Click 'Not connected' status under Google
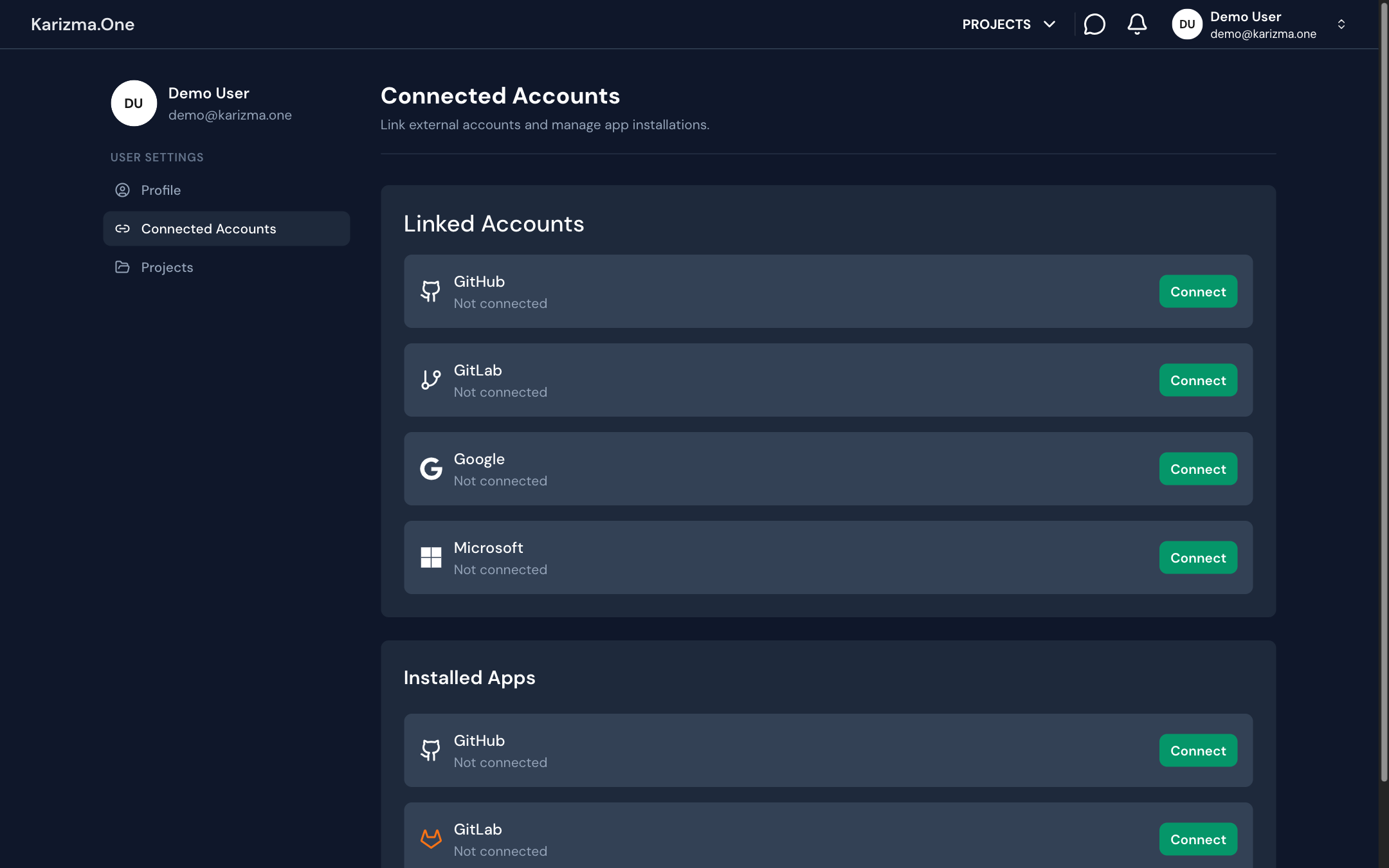Image resolution: width=1389 pixels, height=868 pixels. (x=500, y=481)
